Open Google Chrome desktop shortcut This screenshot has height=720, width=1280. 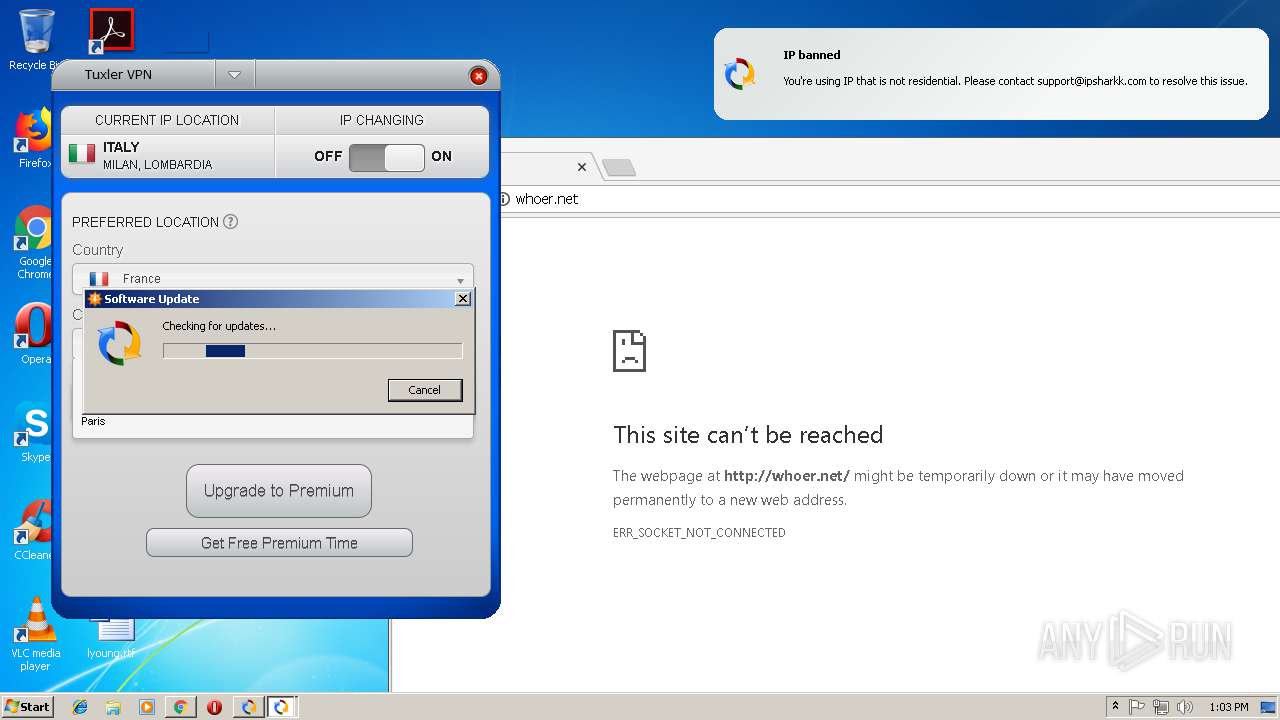(x=35, y=242)
